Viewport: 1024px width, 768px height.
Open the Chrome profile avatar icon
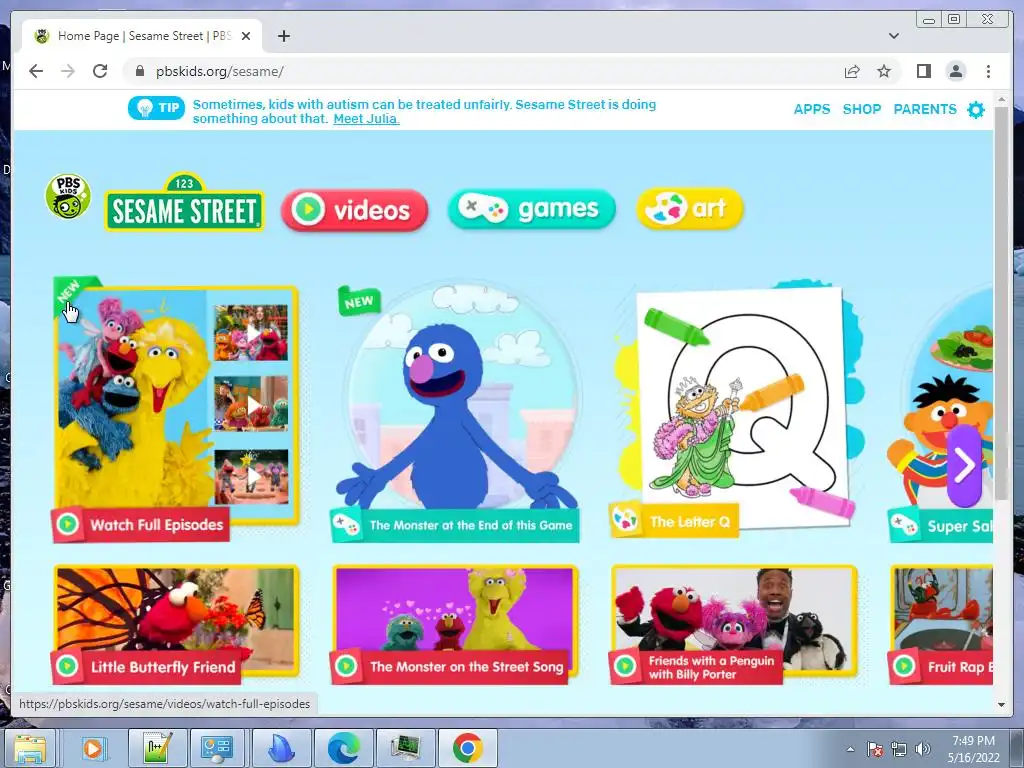[955, 71]
